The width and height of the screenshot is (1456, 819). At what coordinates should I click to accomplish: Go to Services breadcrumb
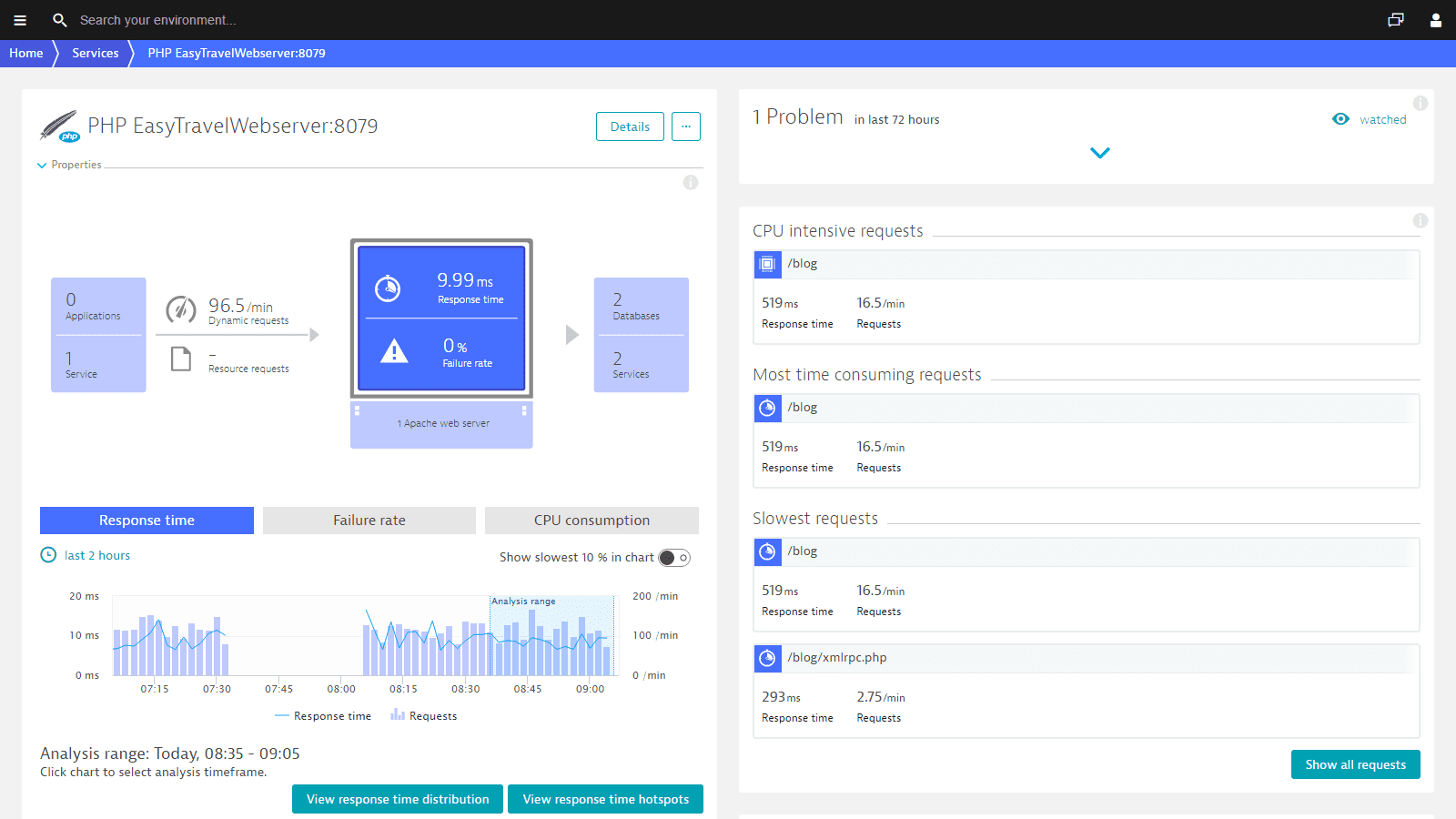96,53
